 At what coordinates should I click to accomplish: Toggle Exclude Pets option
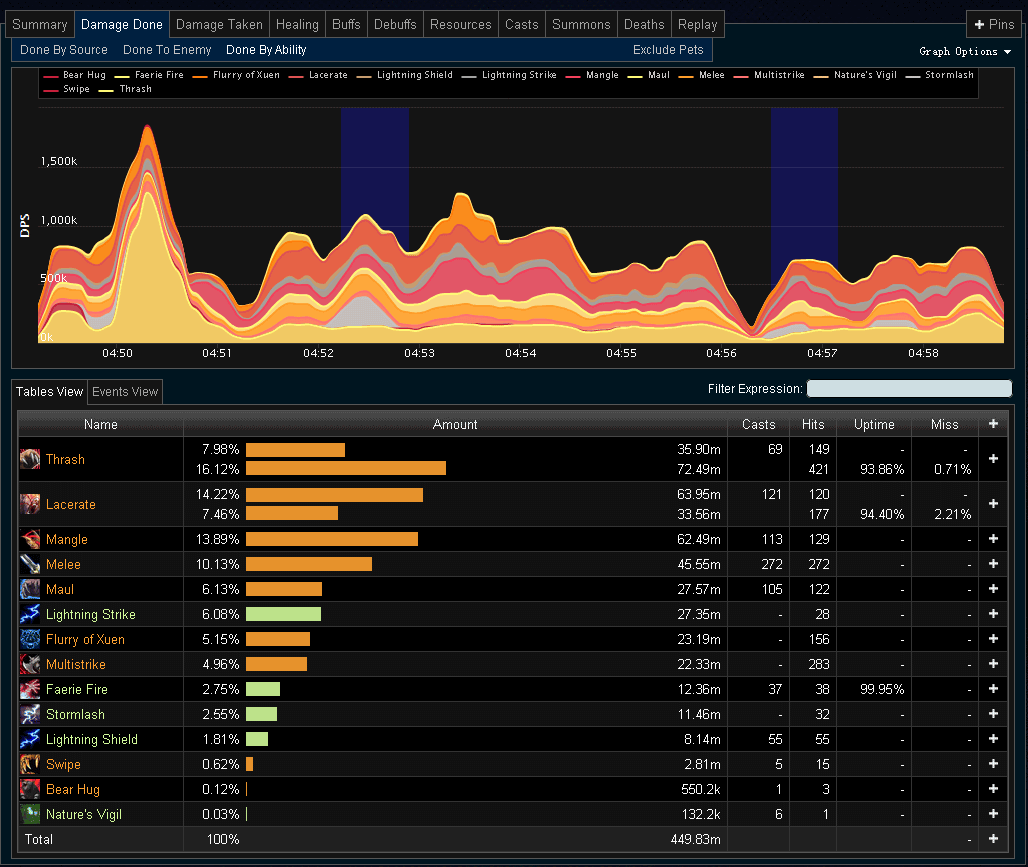point(668,50)
